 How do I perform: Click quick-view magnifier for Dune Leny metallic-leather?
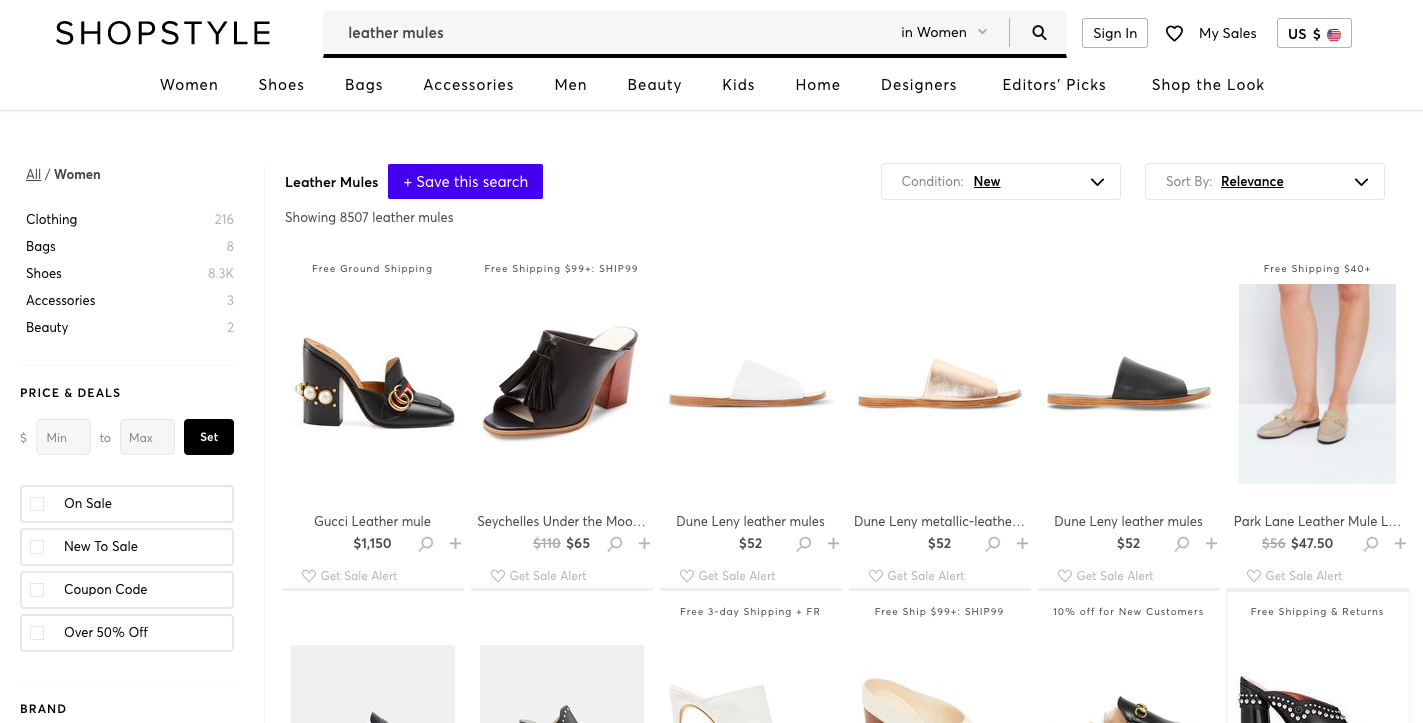(x=993, y=544)
